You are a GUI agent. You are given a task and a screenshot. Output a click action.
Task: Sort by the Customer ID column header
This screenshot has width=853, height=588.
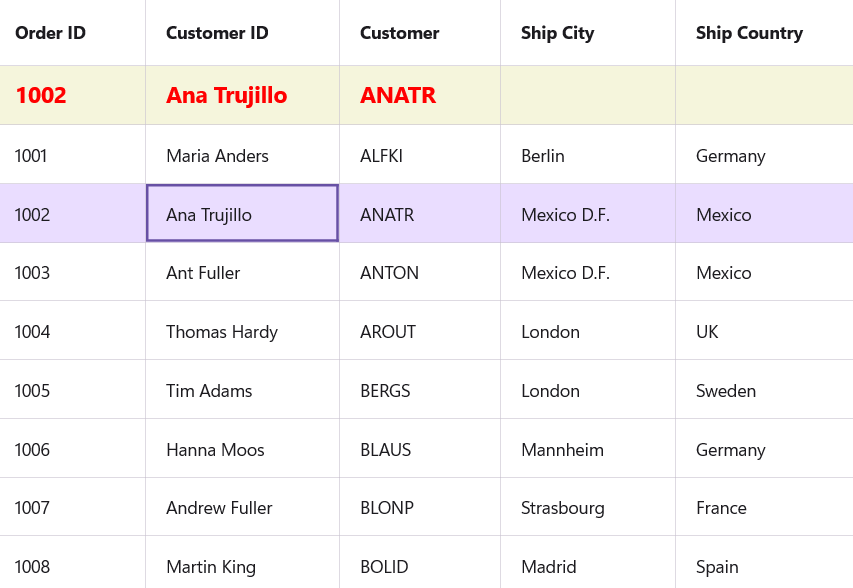[x=217, y=33]
